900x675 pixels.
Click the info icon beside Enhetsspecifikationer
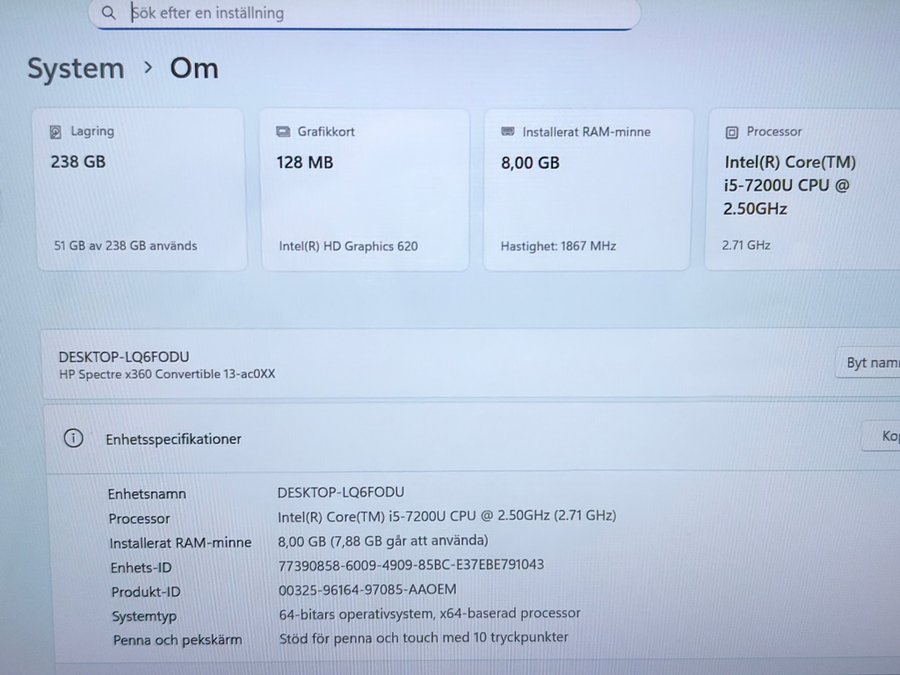tap(73, 438)
